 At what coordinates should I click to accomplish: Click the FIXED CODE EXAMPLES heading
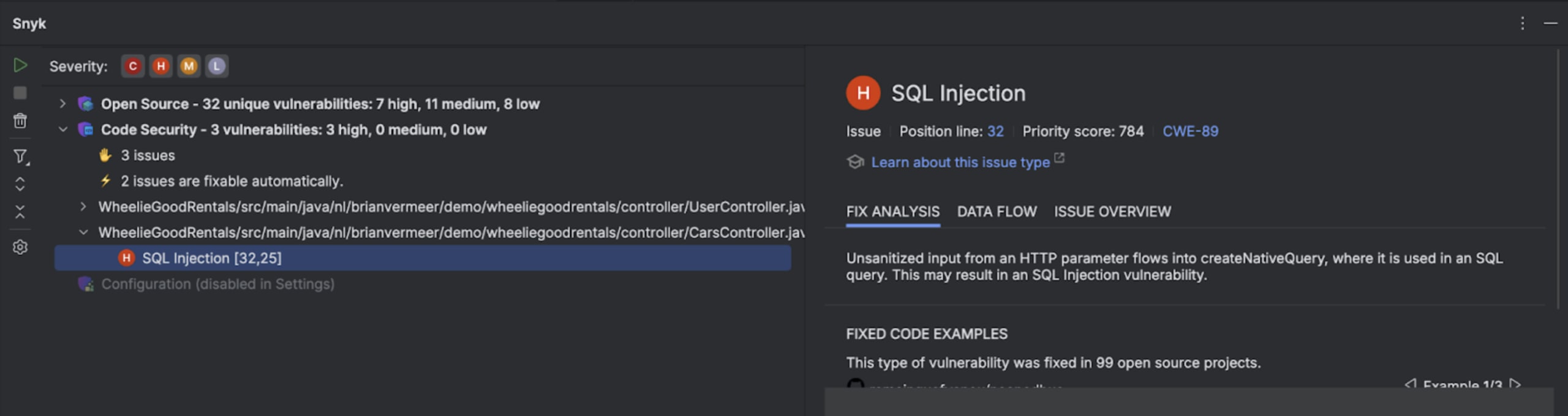pyautogui.click(x=926, y=334)
